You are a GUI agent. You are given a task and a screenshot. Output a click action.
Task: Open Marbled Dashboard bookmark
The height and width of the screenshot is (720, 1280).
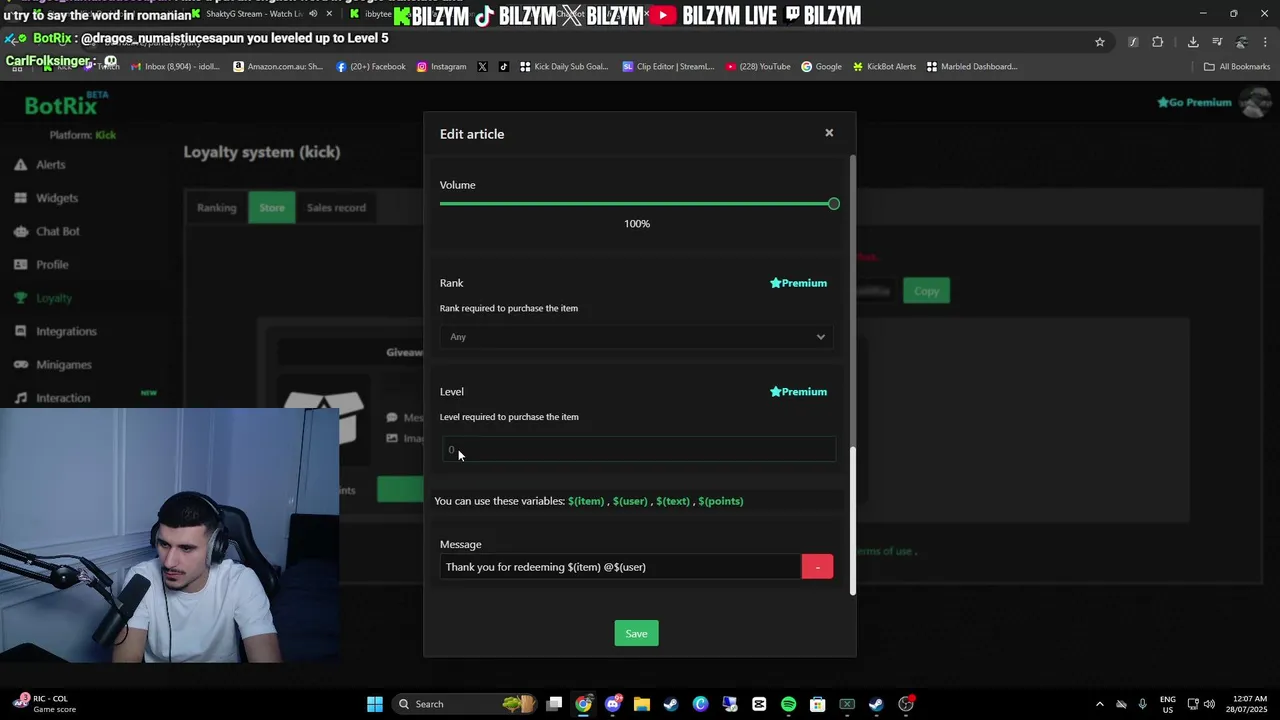[x=972, y=67]
